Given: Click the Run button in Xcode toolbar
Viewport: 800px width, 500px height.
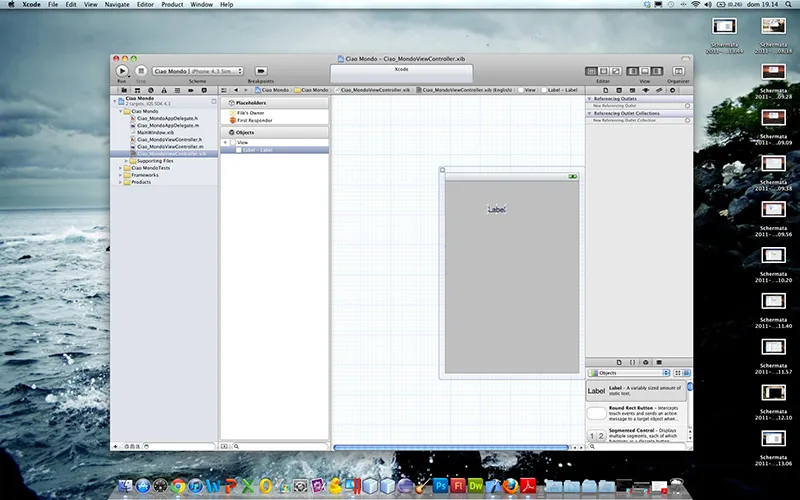Looking at the screenshot, I should (x=122, y=71).
